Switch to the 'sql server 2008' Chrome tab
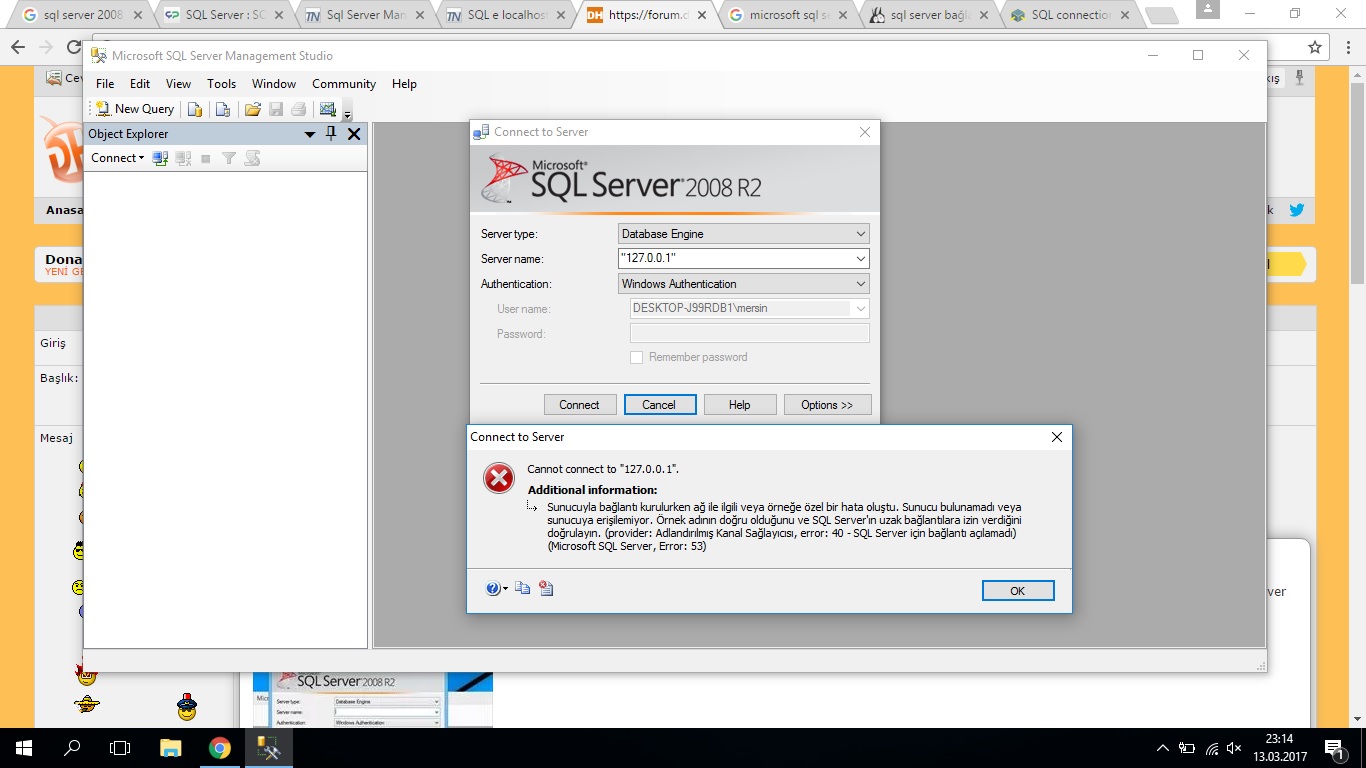 pos(83,15)
